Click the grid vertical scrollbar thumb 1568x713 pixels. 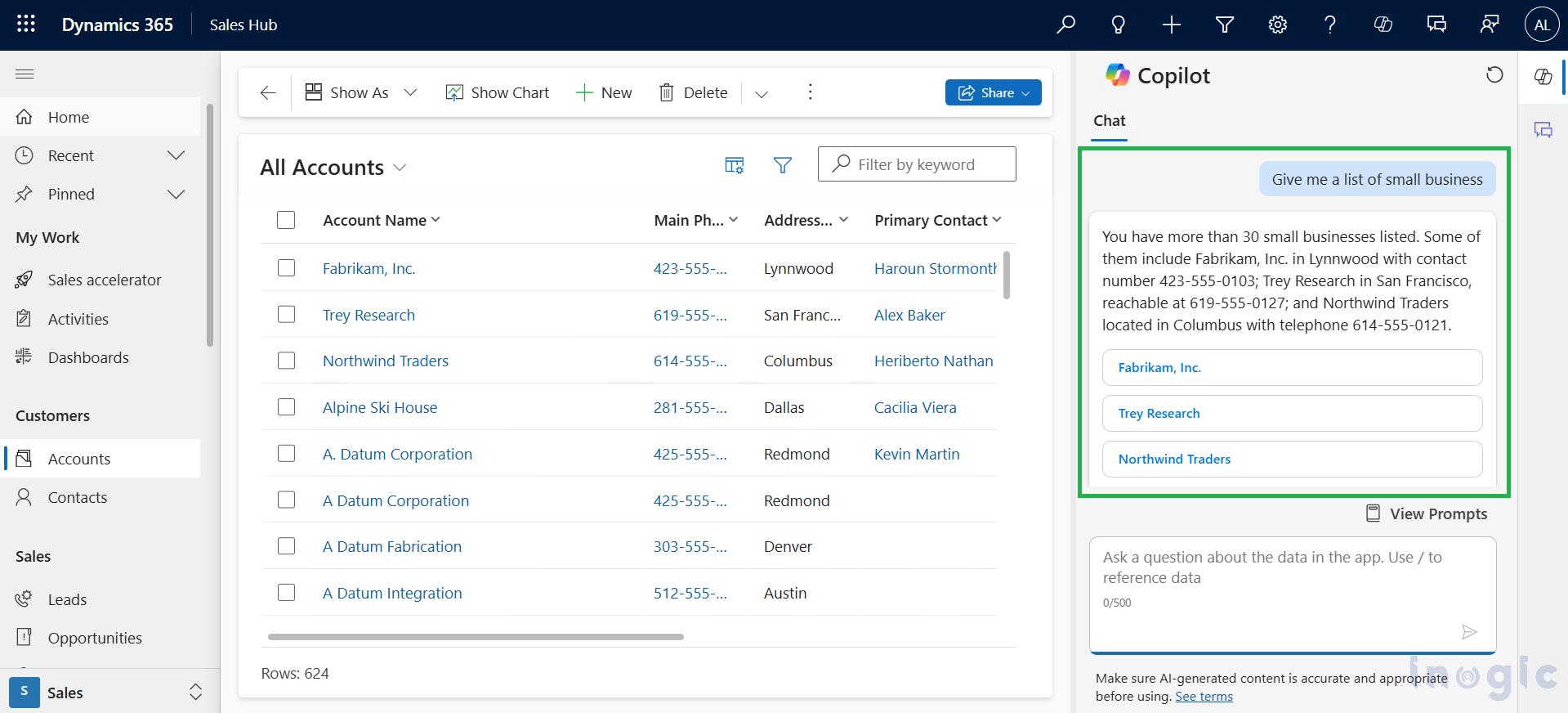pos(1006,275)
